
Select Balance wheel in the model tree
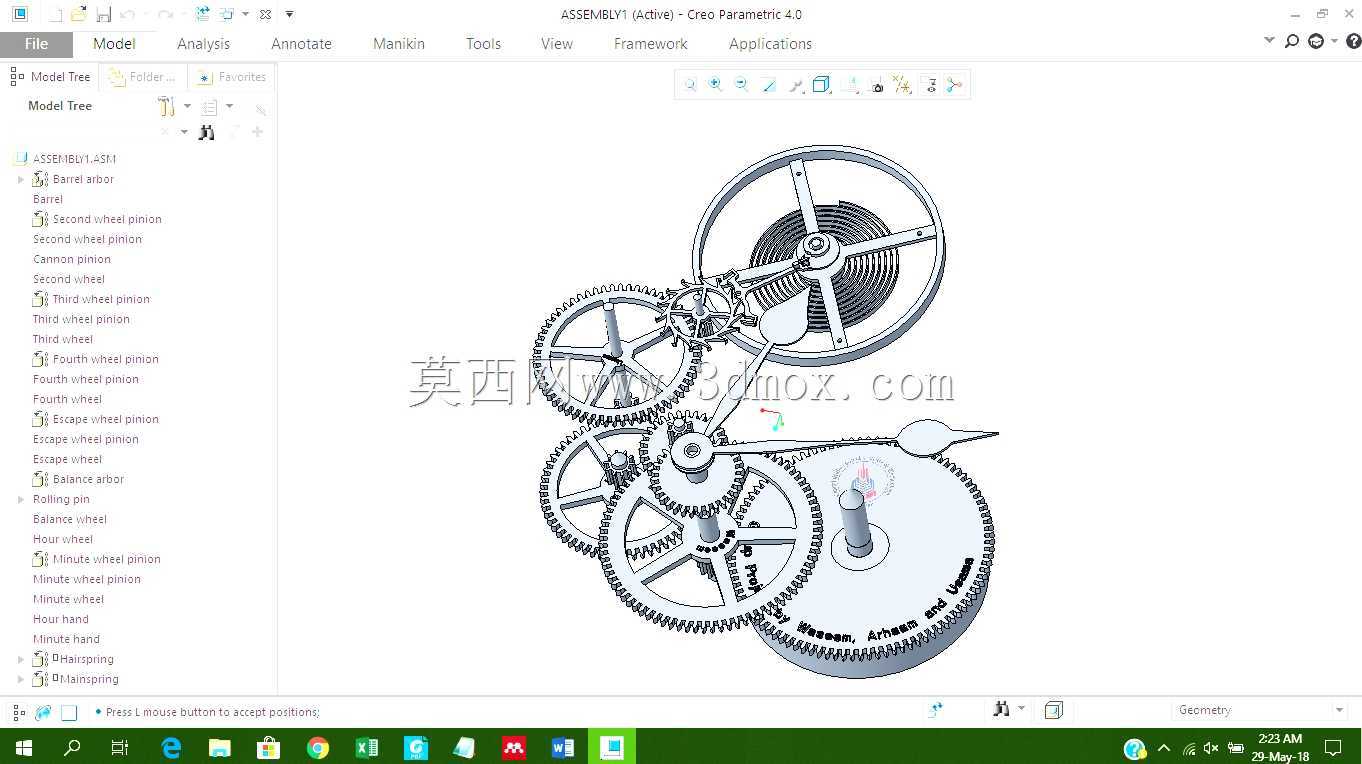coord(70,519)
